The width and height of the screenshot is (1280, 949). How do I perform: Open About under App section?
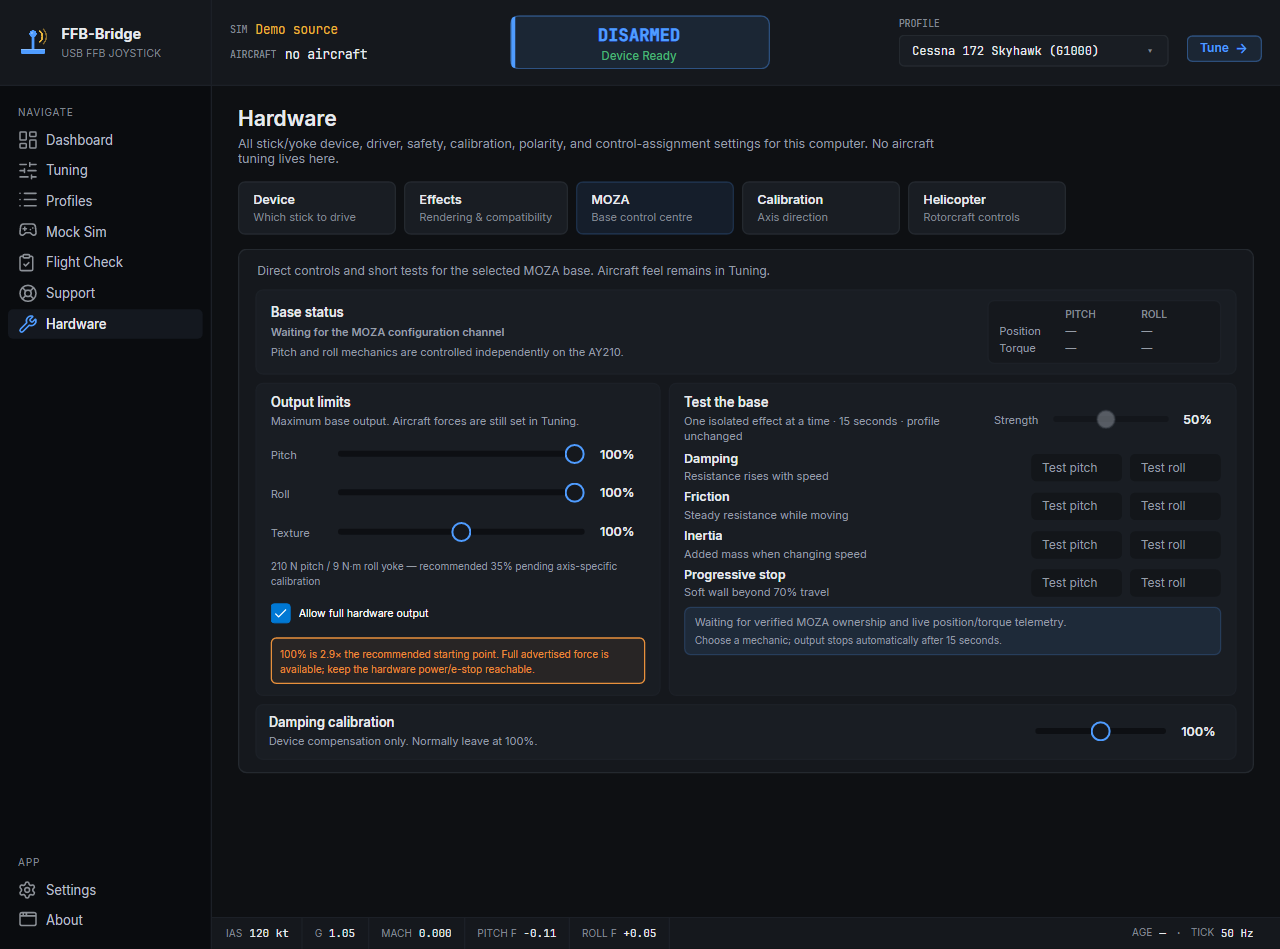pyautogui.click(x=105, y=920)
